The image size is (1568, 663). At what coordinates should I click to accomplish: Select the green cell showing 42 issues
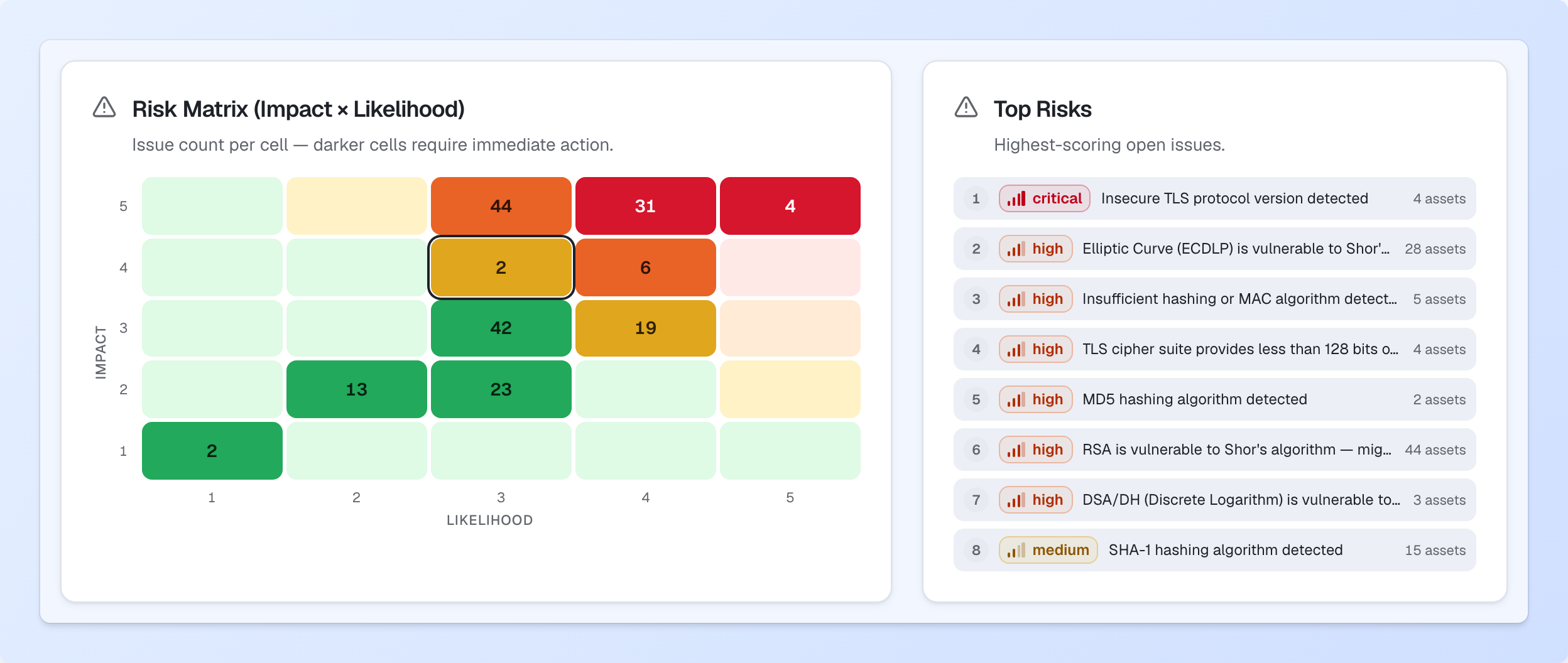click(501, 328)
